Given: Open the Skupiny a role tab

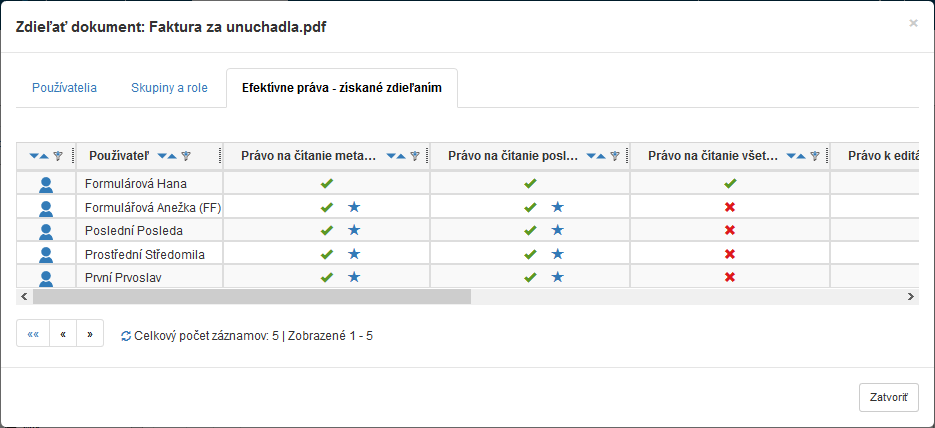Looking at the screenshot, I should coord(169,88).
